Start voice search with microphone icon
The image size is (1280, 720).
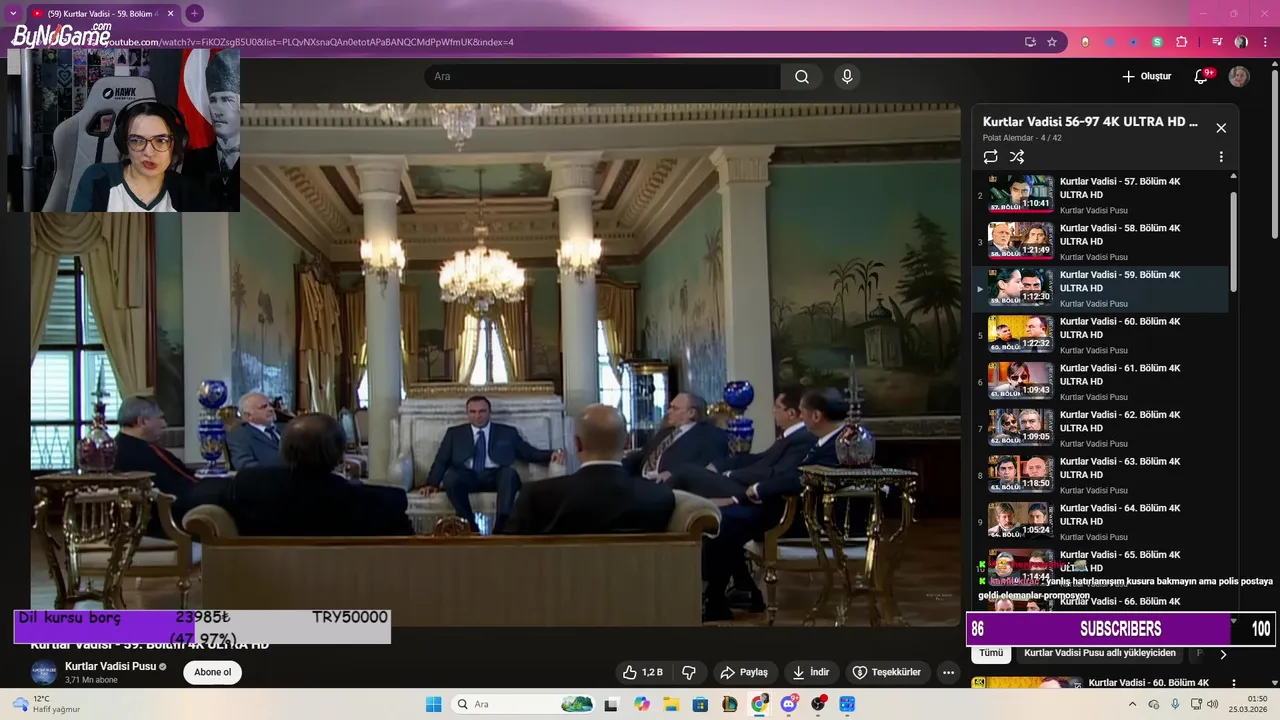point(847,77)
